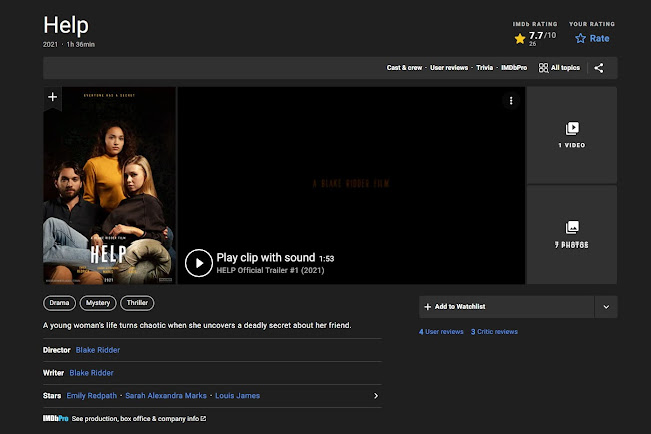Image resolution: width=651 pixels, height=434 pixels.
Task: Open Emily Redpath's profile
Action: click(x=92, y=396)
